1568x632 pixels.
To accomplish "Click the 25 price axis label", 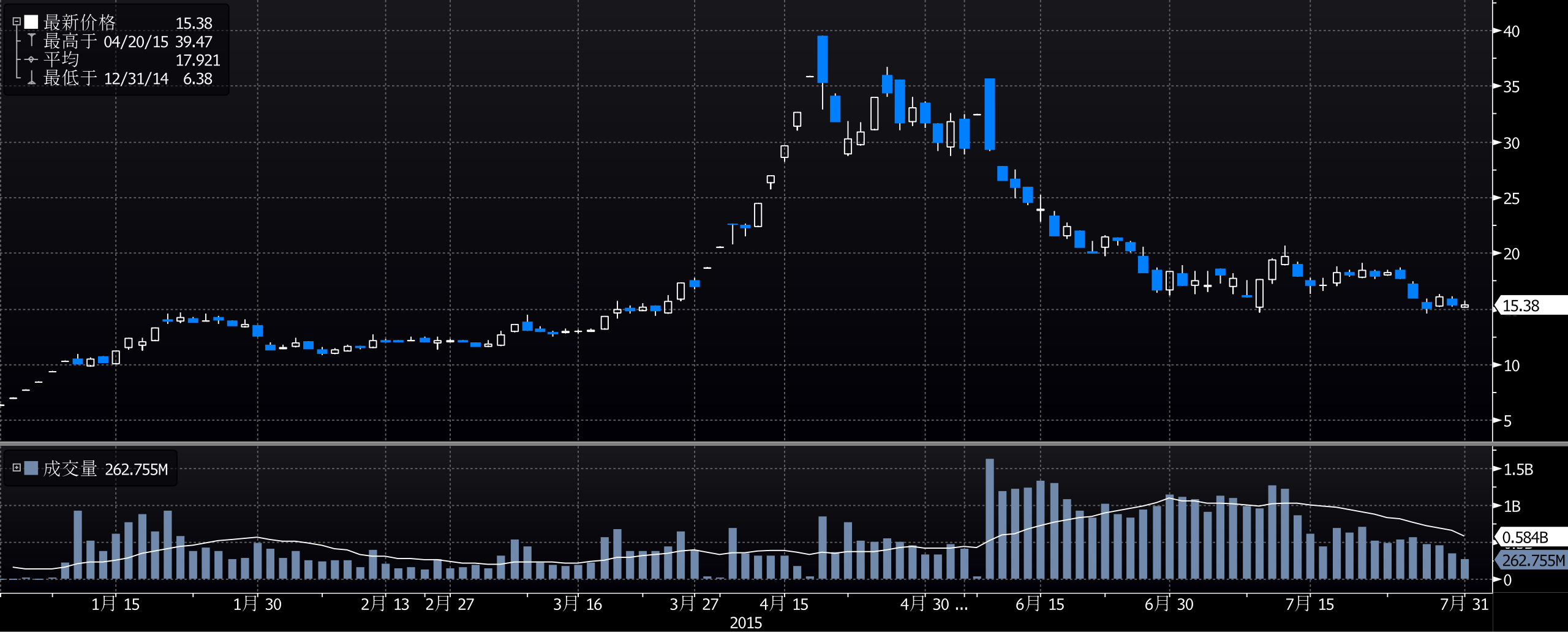I will click(x=1511, y=198).
